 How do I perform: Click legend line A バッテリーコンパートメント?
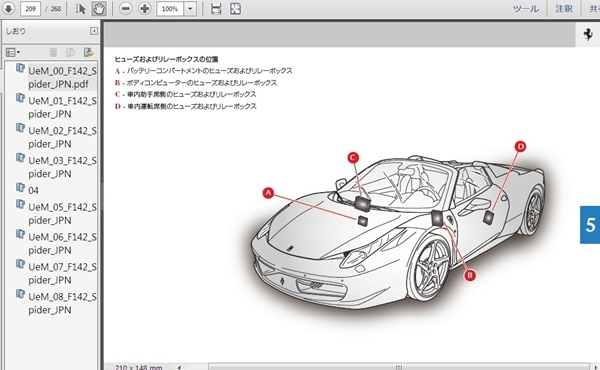pyautogui.click(x=204, y=71)
